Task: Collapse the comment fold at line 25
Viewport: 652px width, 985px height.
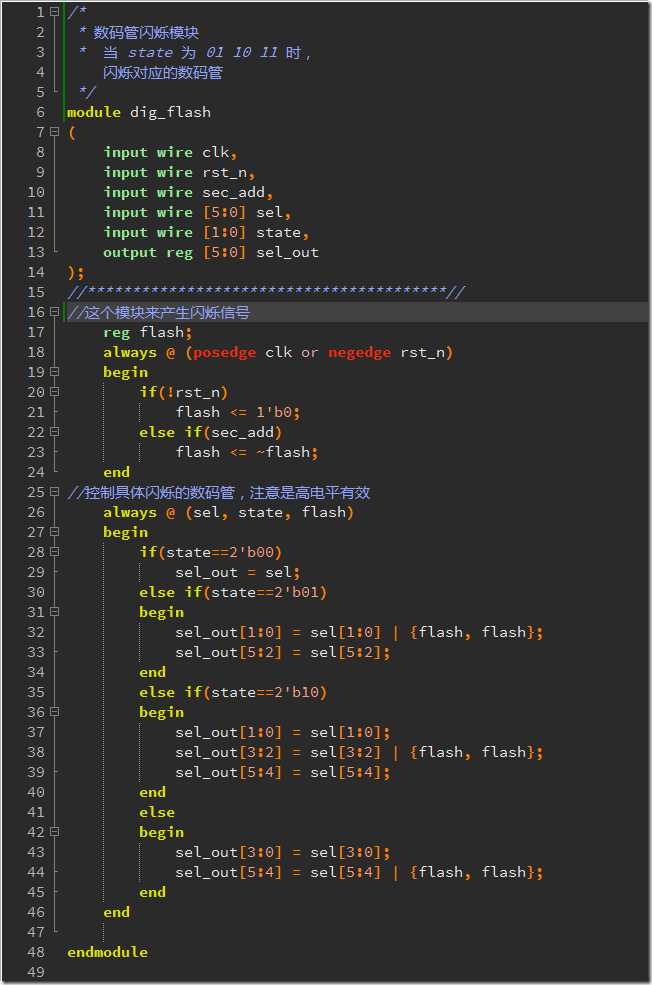Action: coord(55,492)
